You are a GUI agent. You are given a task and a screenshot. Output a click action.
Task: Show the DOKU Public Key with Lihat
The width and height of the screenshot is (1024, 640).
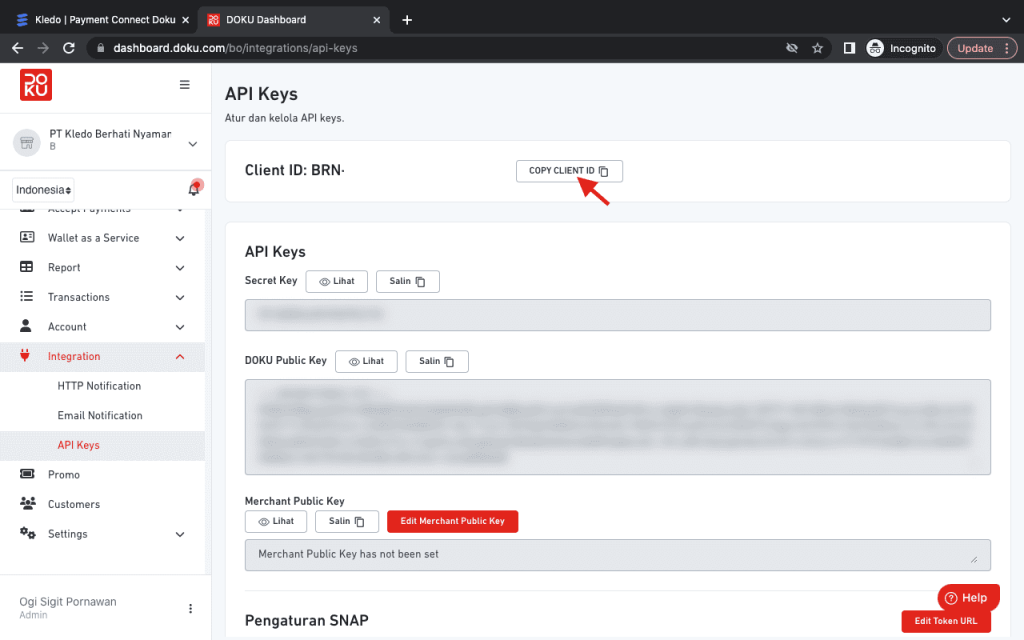coord(366,361)
